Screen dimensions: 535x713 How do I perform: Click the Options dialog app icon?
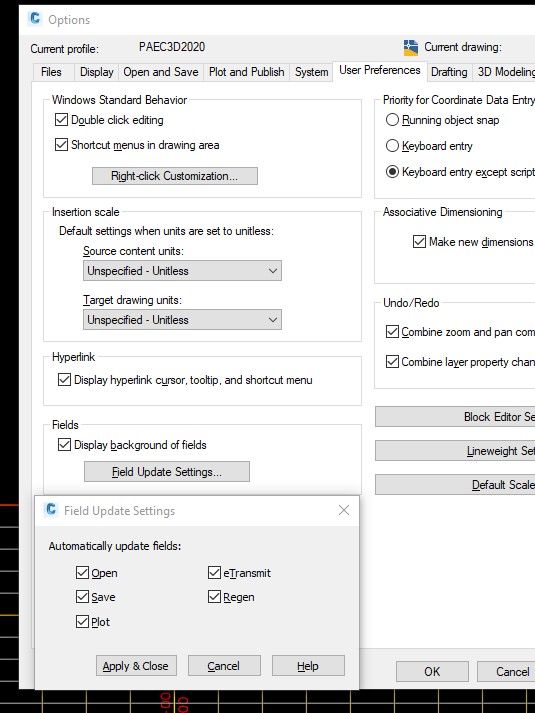(x=35, y=19)
